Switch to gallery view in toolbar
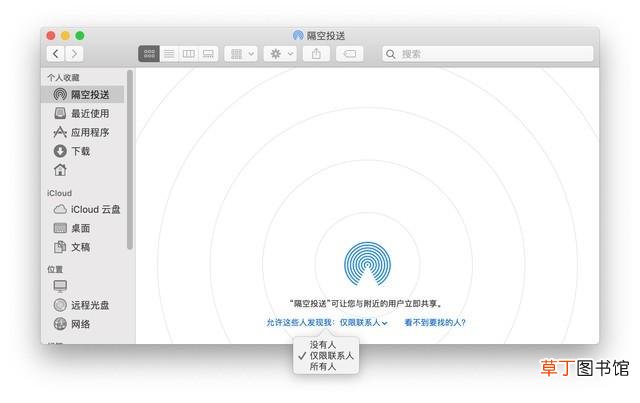This screenshot has width=640, height=403. 208,54
